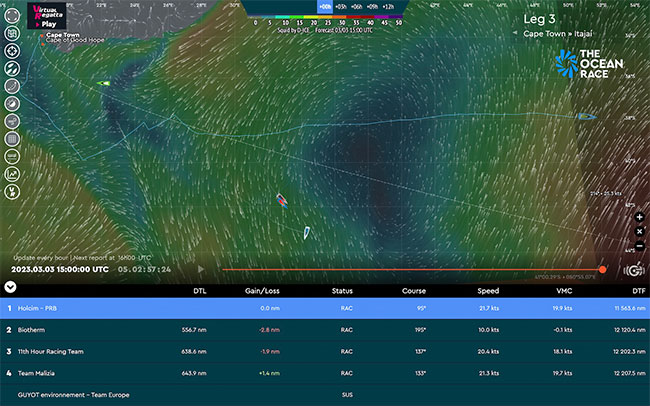
Task: Zoom in with the plus button
Action: coord(639,217)
